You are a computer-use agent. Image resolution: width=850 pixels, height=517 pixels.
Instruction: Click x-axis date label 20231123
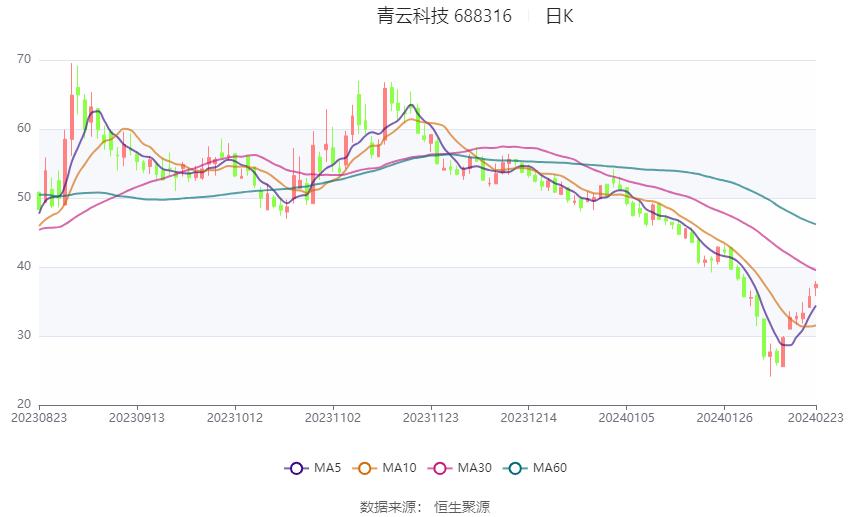point(430,418)
